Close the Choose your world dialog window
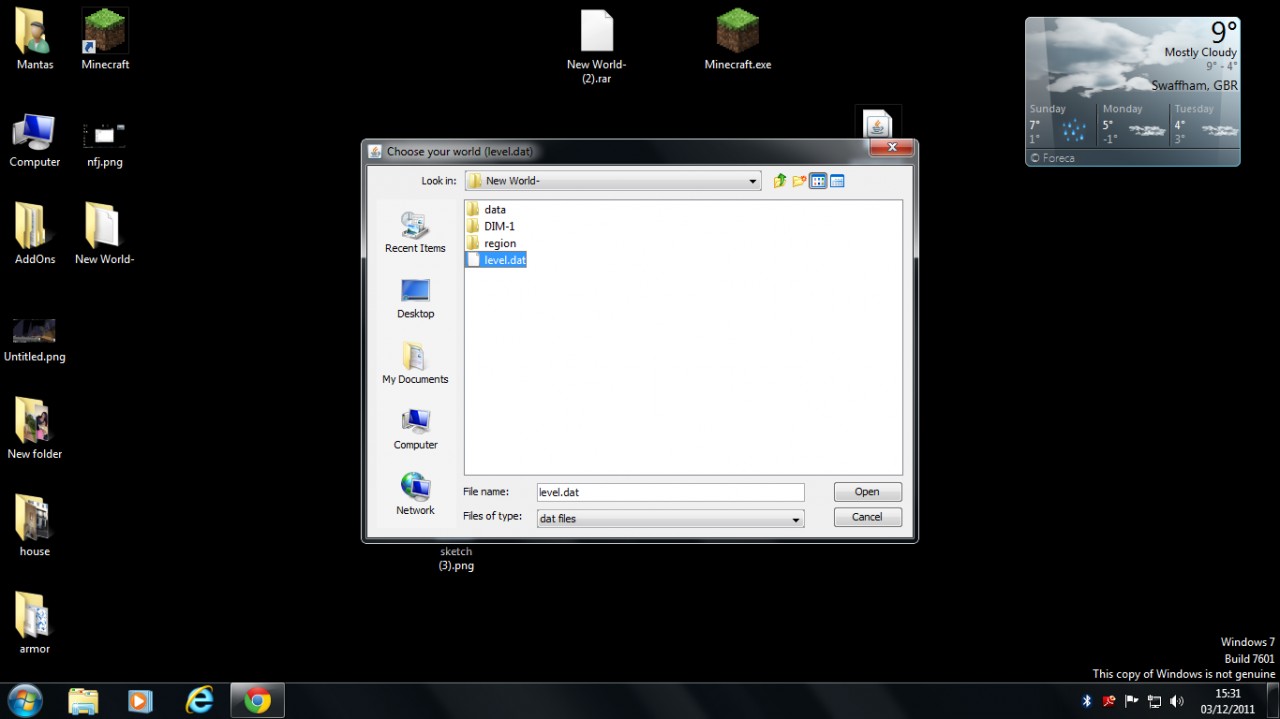Screen dimensions: 1280x719 pos(890,149)
